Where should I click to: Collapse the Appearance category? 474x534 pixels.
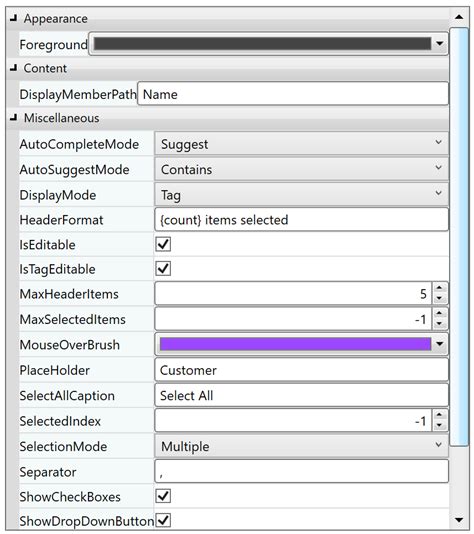[14, 18]
